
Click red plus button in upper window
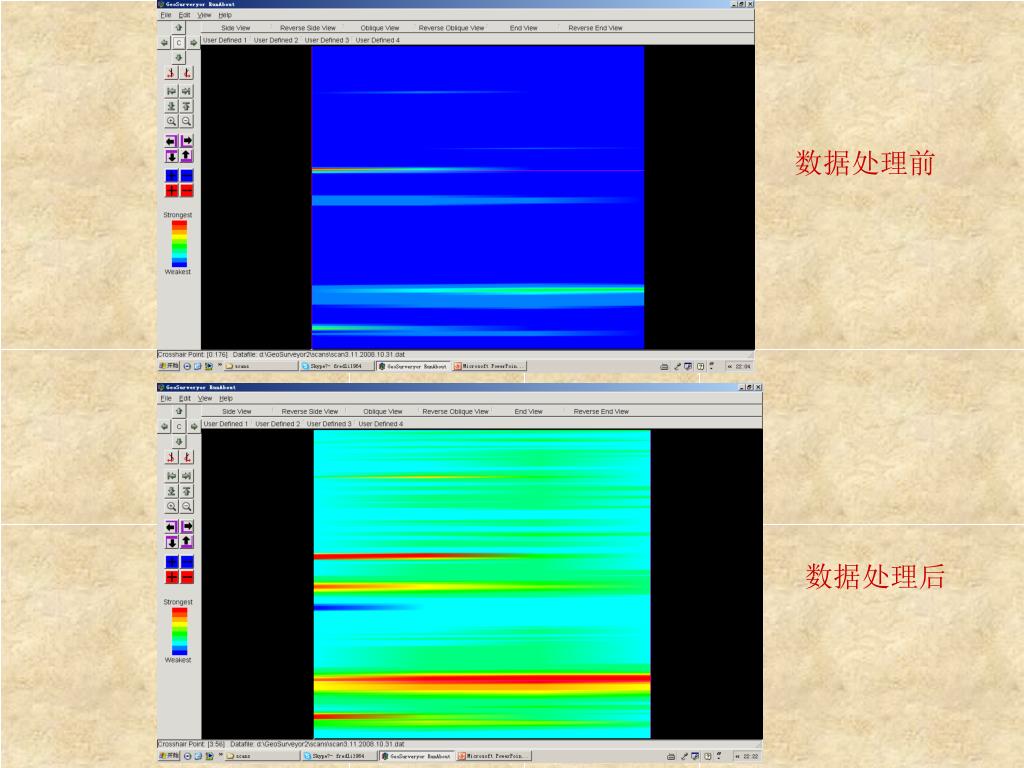coord(171,191)
